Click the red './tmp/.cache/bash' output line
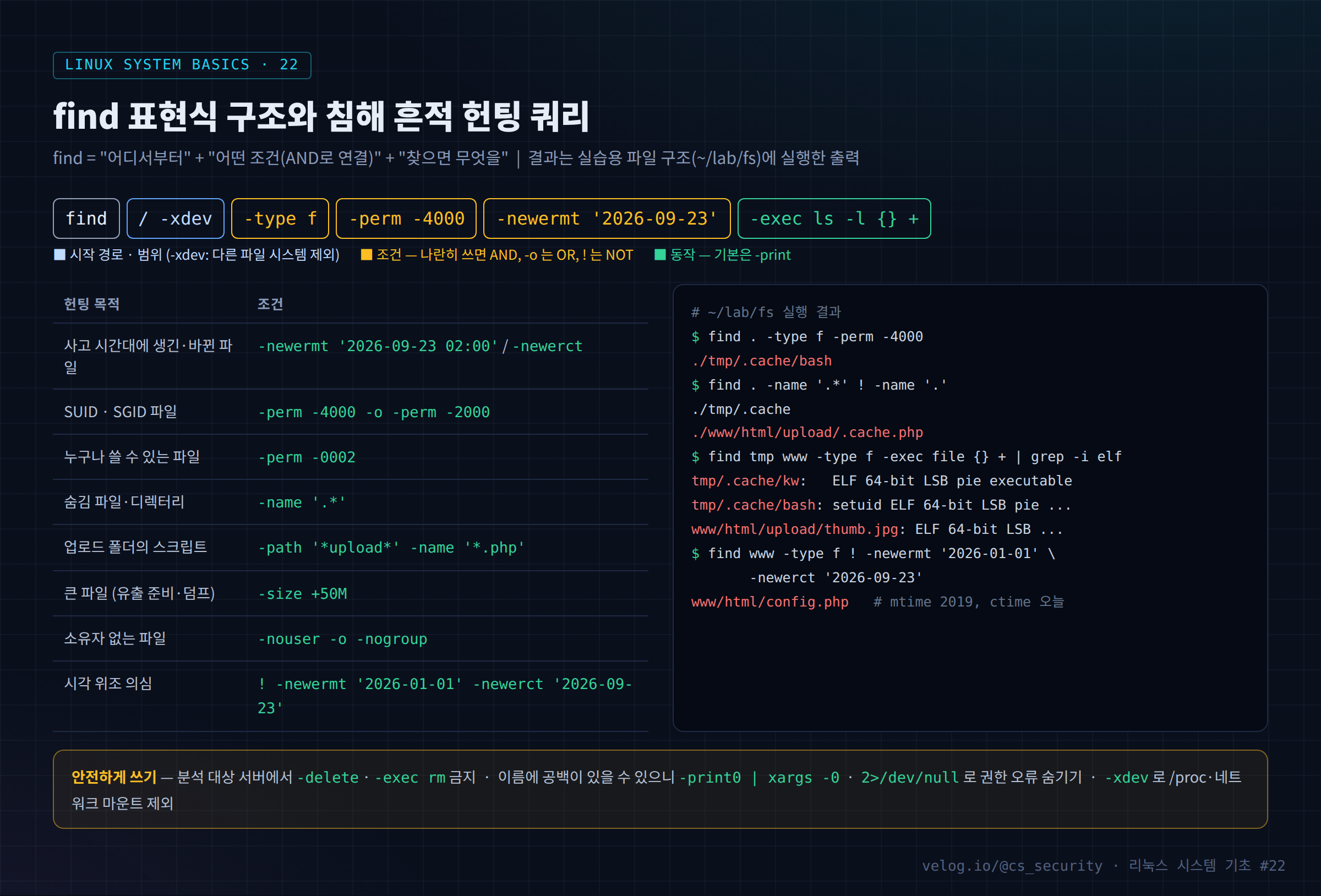 [761, 360]
